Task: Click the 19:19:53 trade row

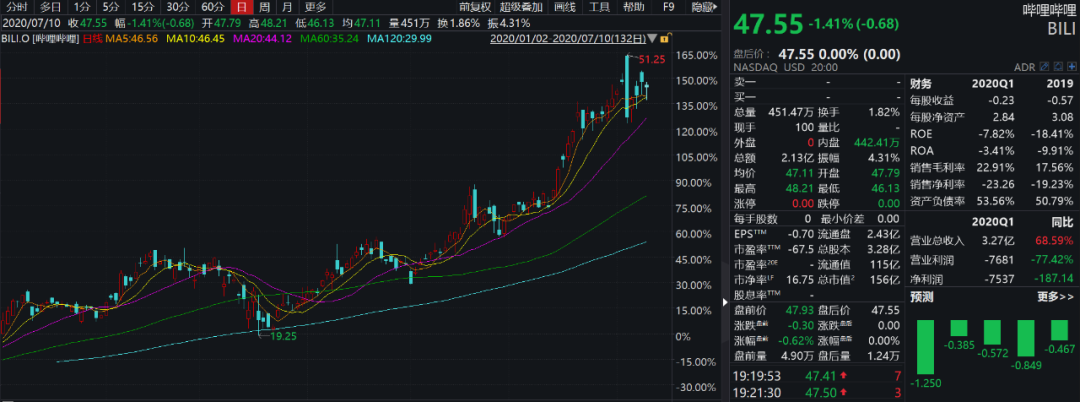Action: [817, 377]
